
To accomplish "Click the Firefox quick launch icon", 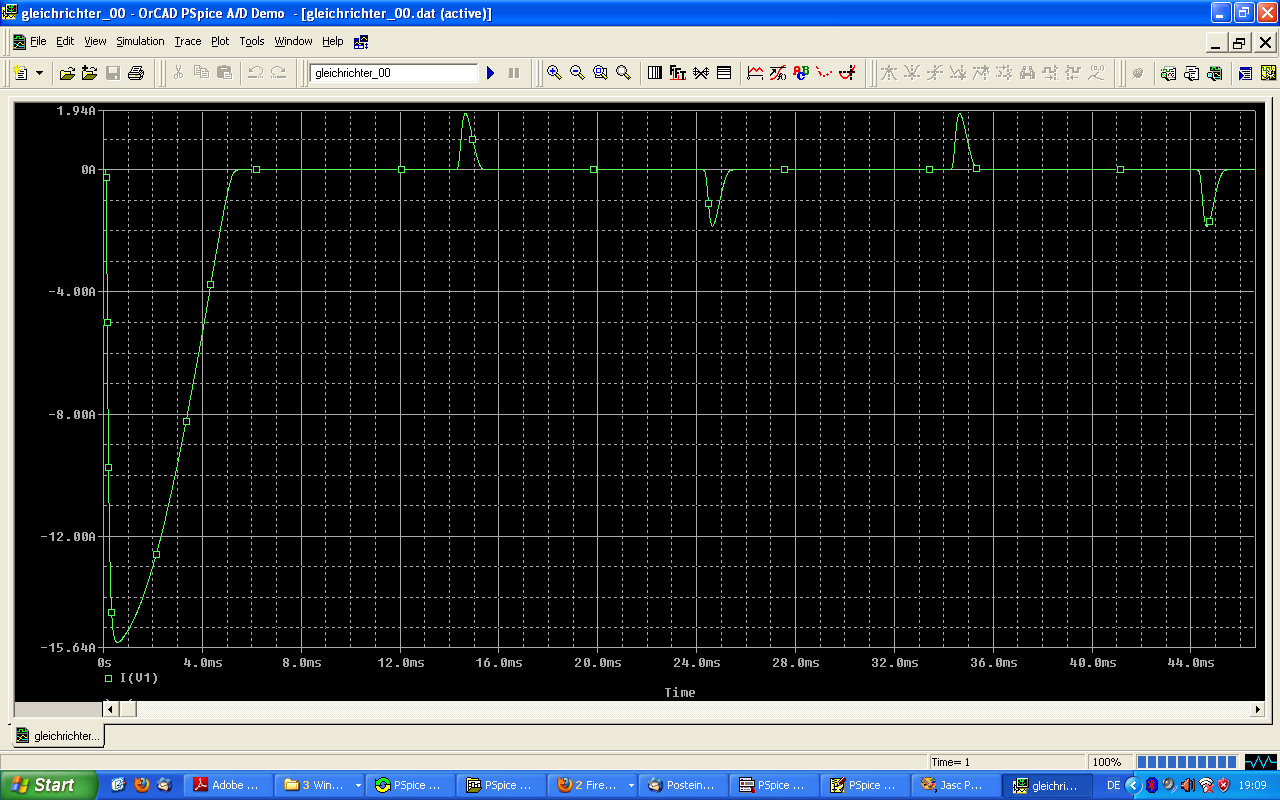I will pyautogui.click(x=141, y=785).
